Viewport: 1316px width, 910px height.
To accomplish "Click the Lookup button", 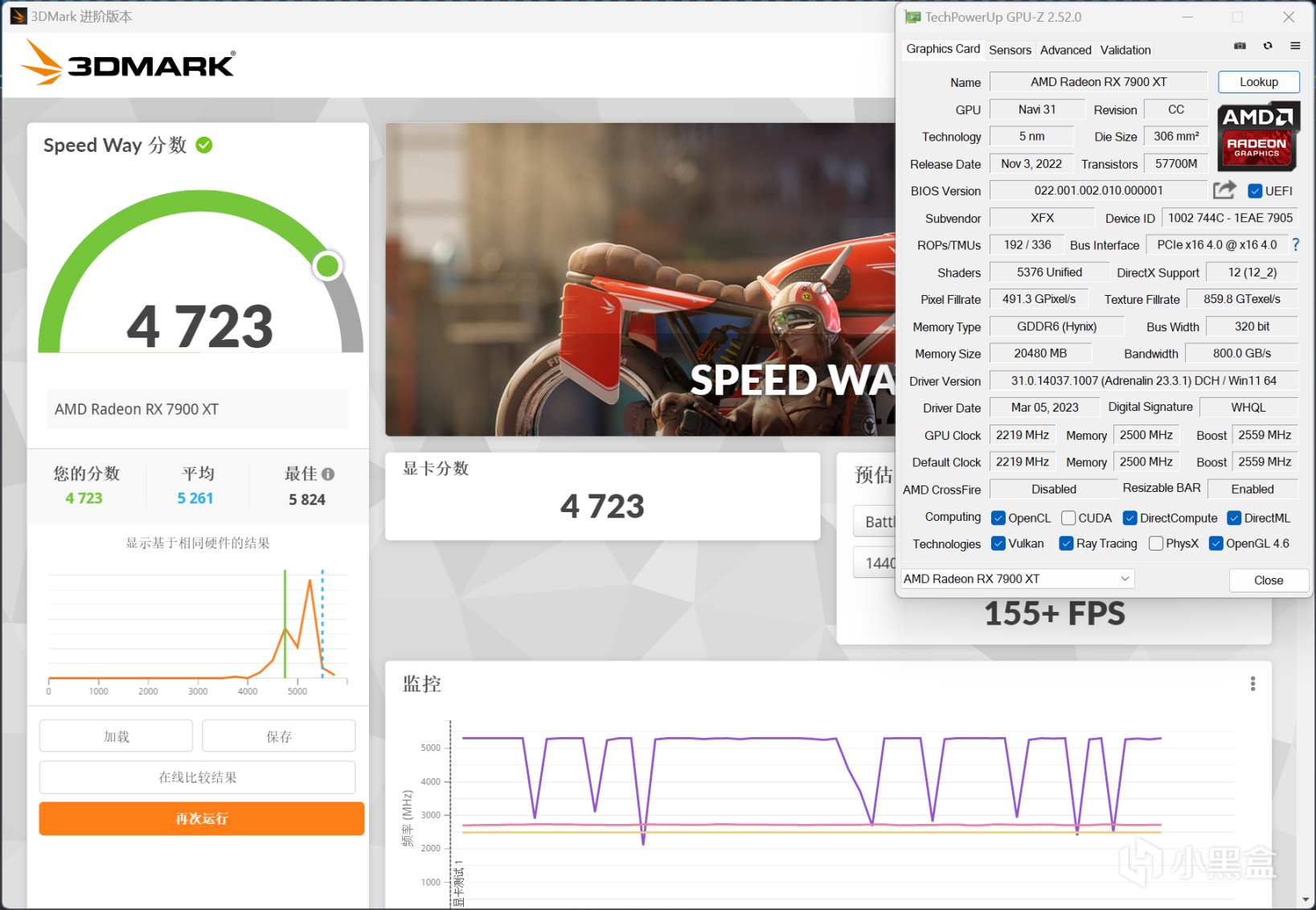I will [x=1258, y=82].
